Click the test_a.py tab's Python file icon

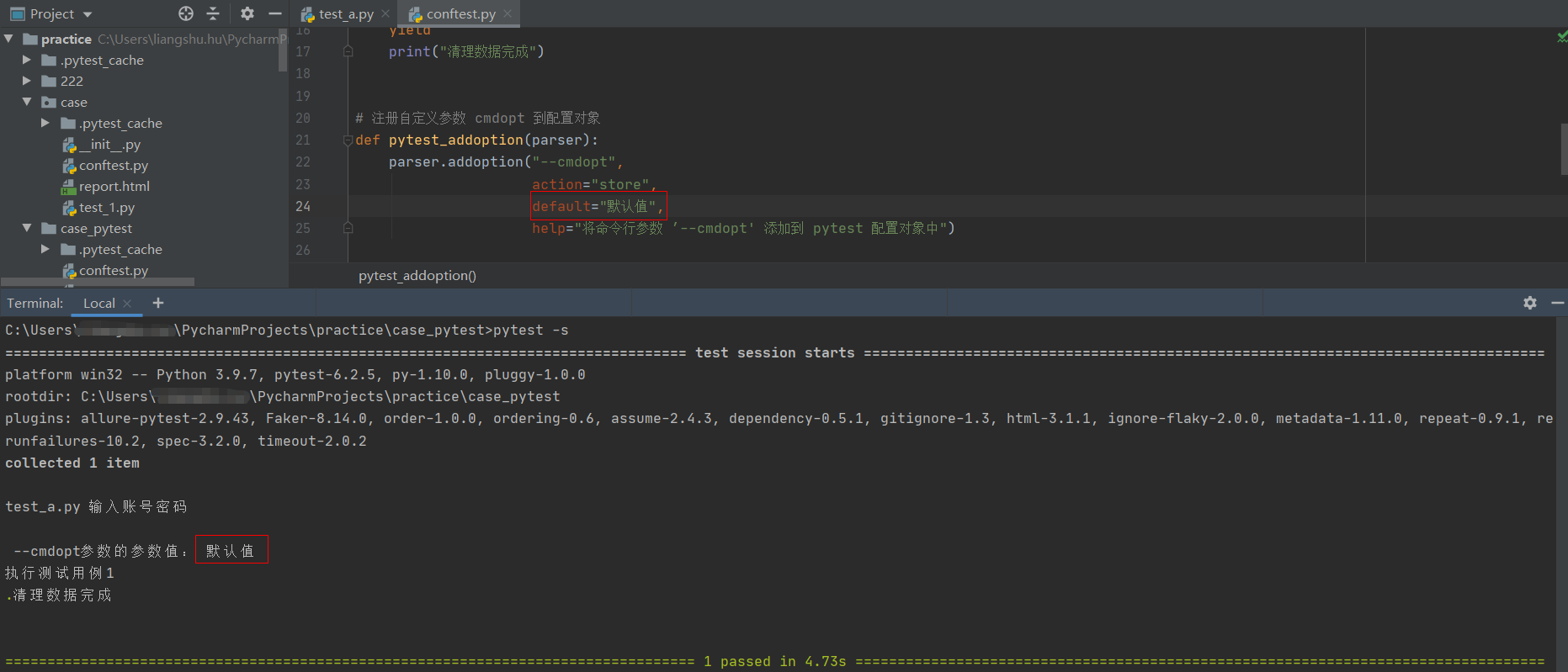click(308, 14)
